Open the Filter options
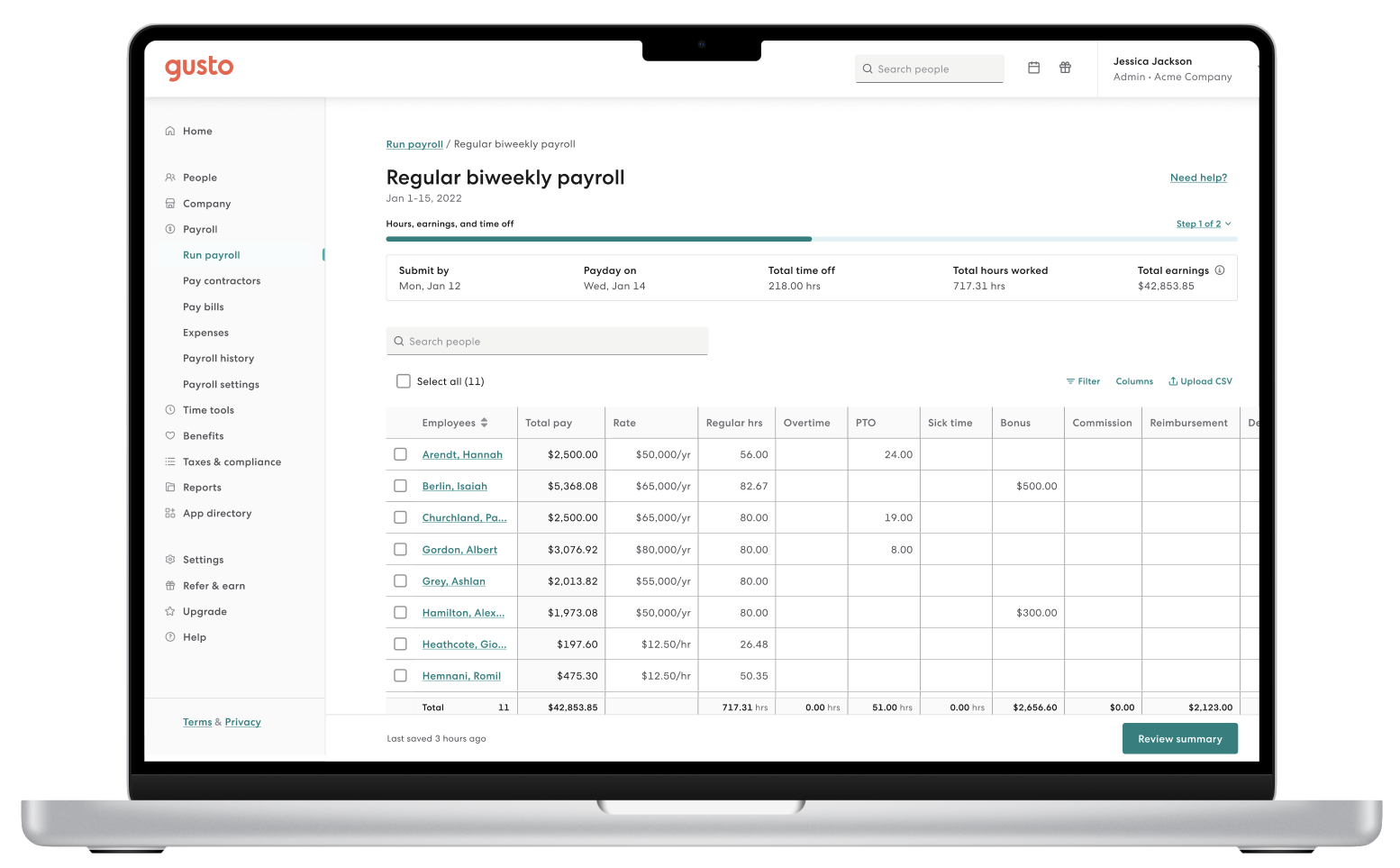1400x868 pixels. tap(1083, 380)
